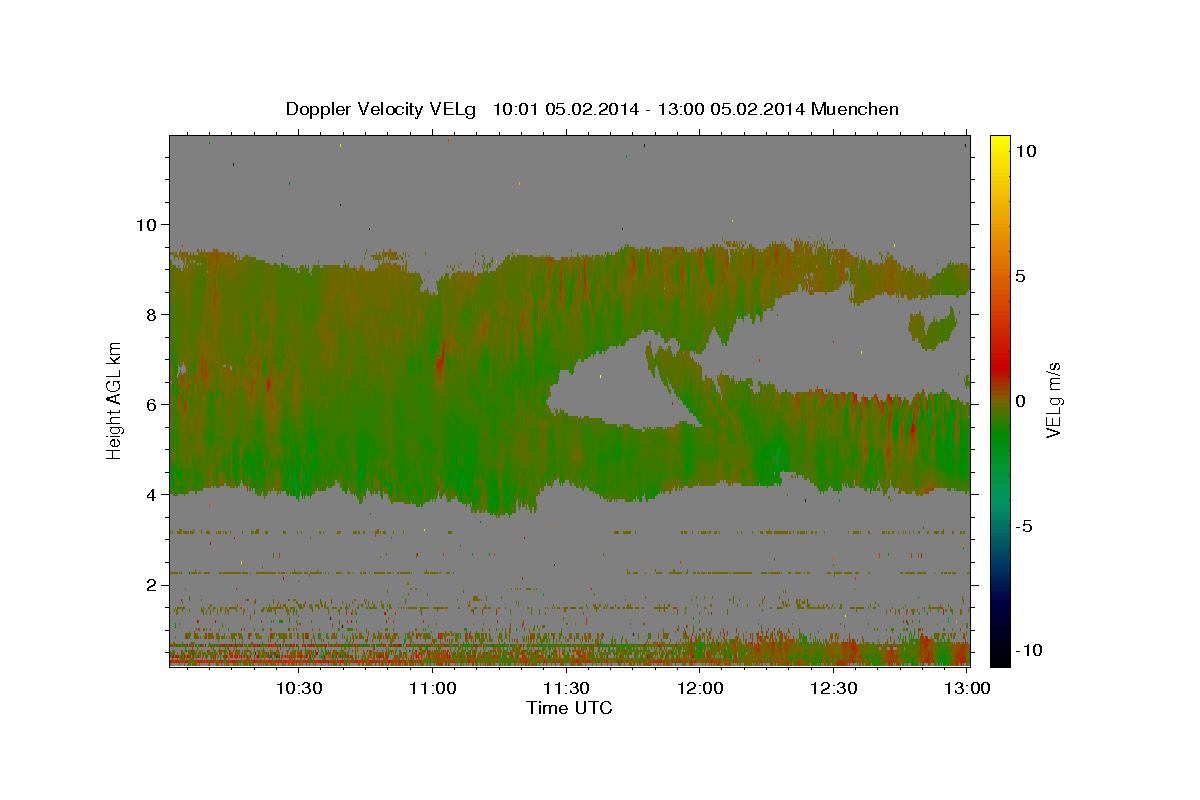Click the "Height AGL km" axis label

114,399
